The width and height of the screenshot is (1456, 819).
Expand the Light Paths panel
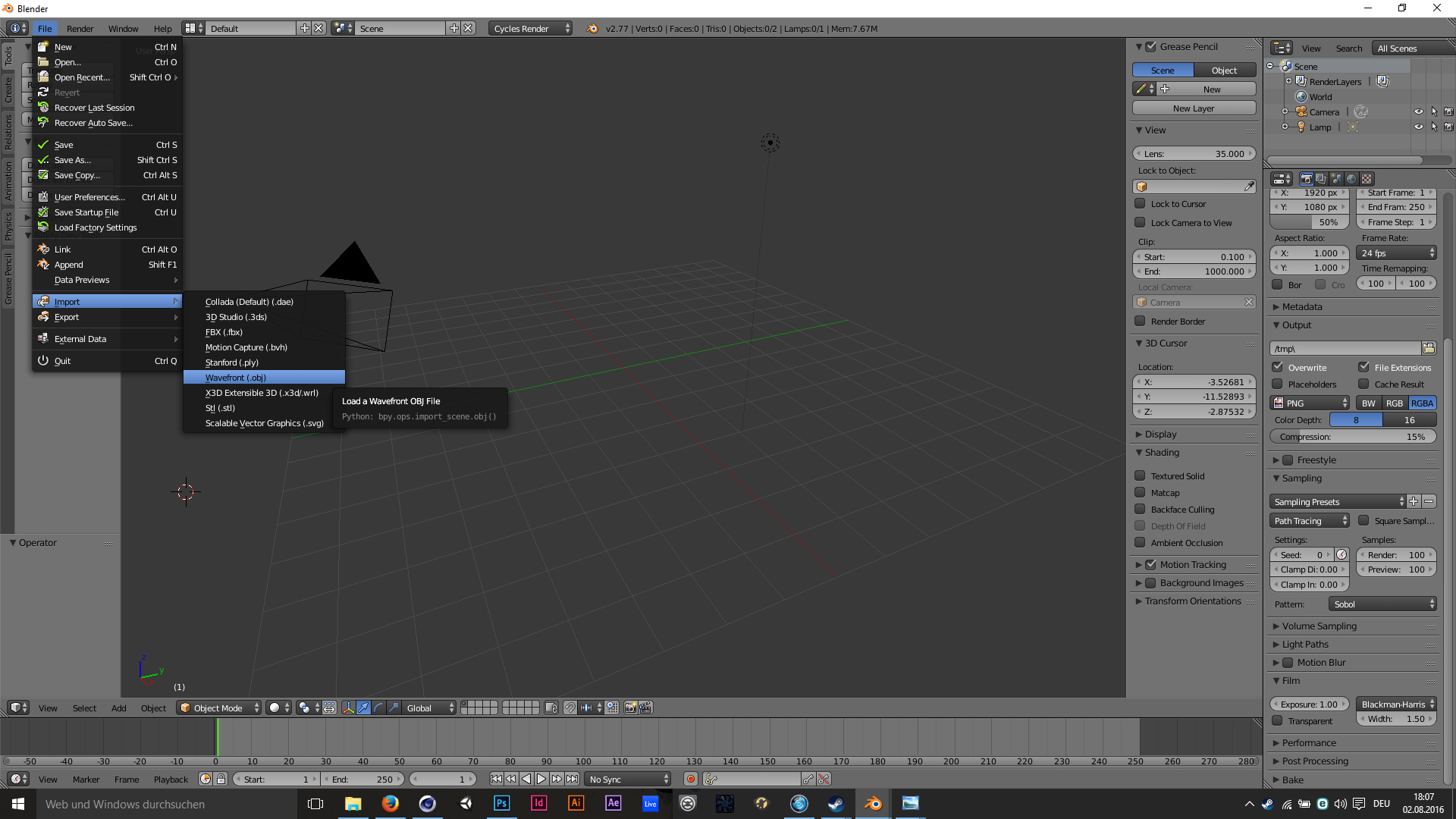pyautogui.click(x=1304, y=645)
